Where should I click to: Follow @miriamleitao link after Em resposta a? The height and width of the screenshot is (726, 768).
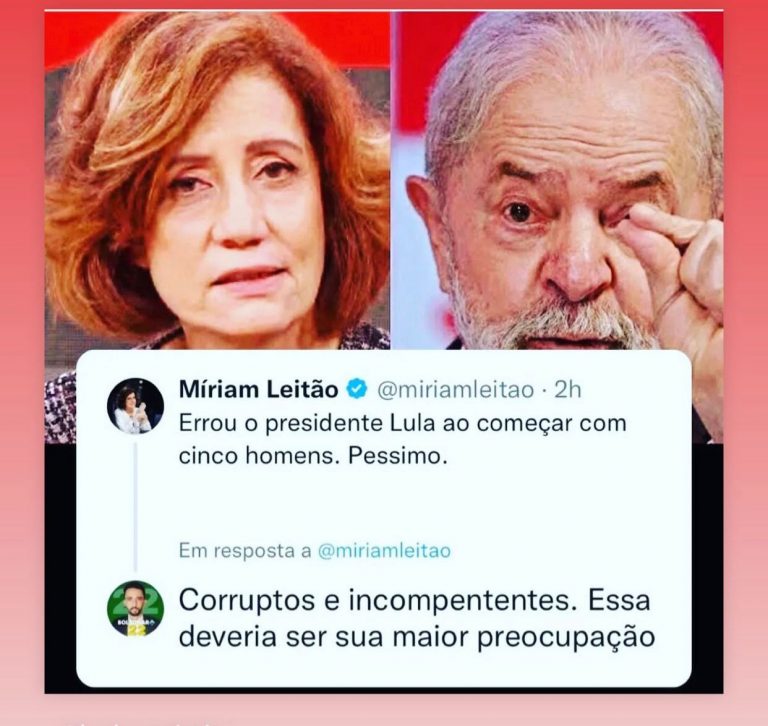[384, 551]
